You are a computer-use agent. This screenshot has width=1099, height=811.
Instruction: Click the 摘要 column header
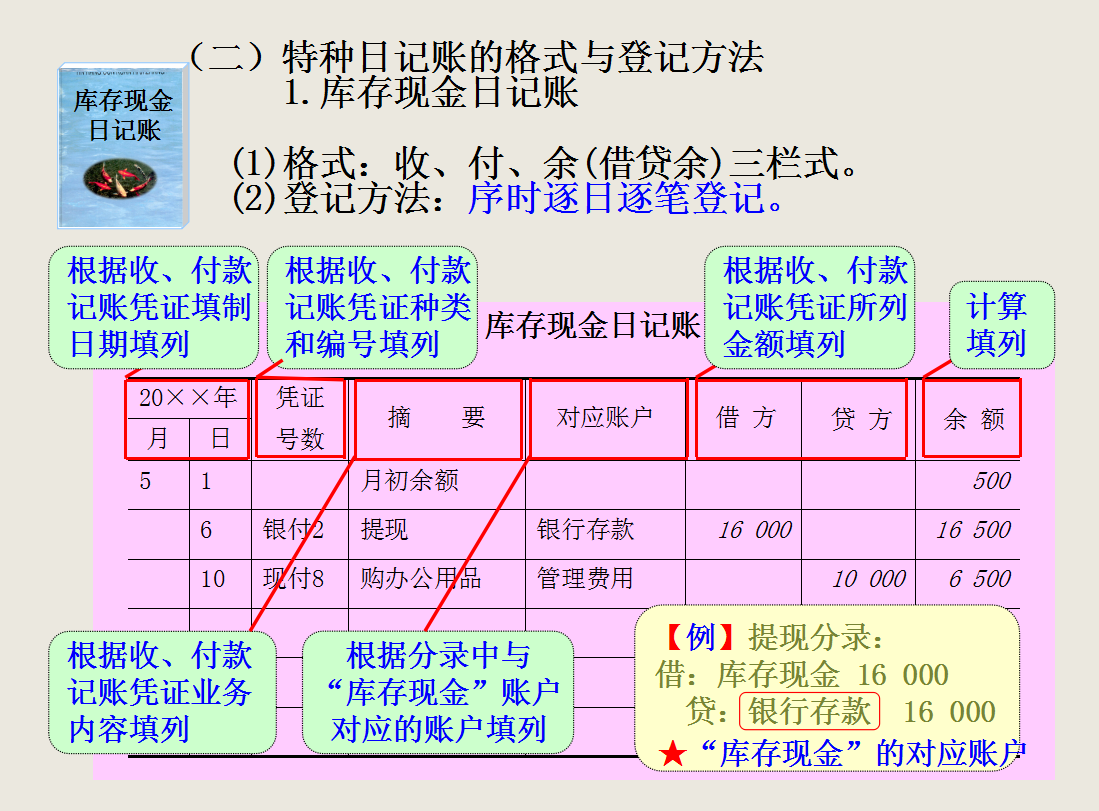[x=436, y=414]
